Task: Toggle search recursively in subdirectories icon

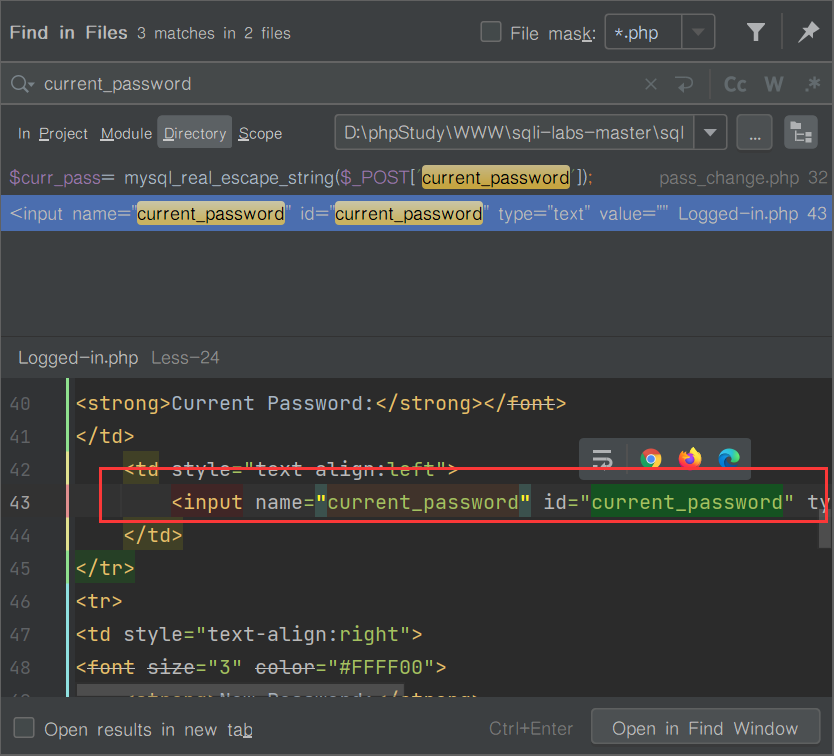Action: 800,132
